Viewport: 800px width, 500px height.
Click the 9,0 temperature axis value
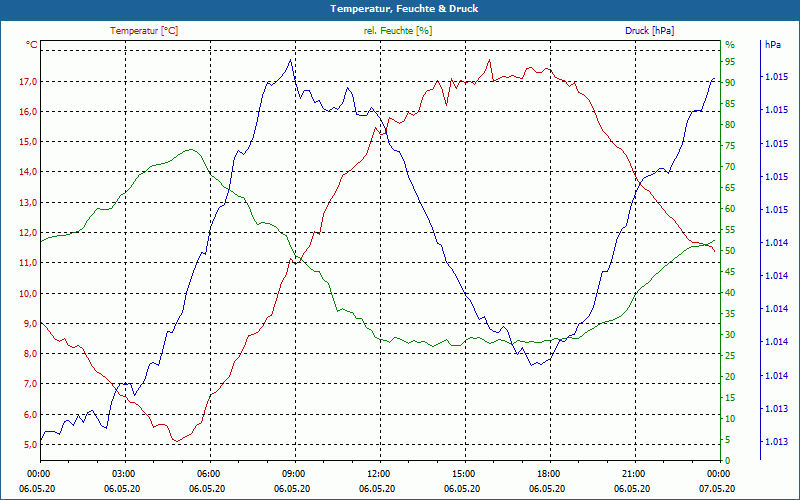[x=30, y=323]
